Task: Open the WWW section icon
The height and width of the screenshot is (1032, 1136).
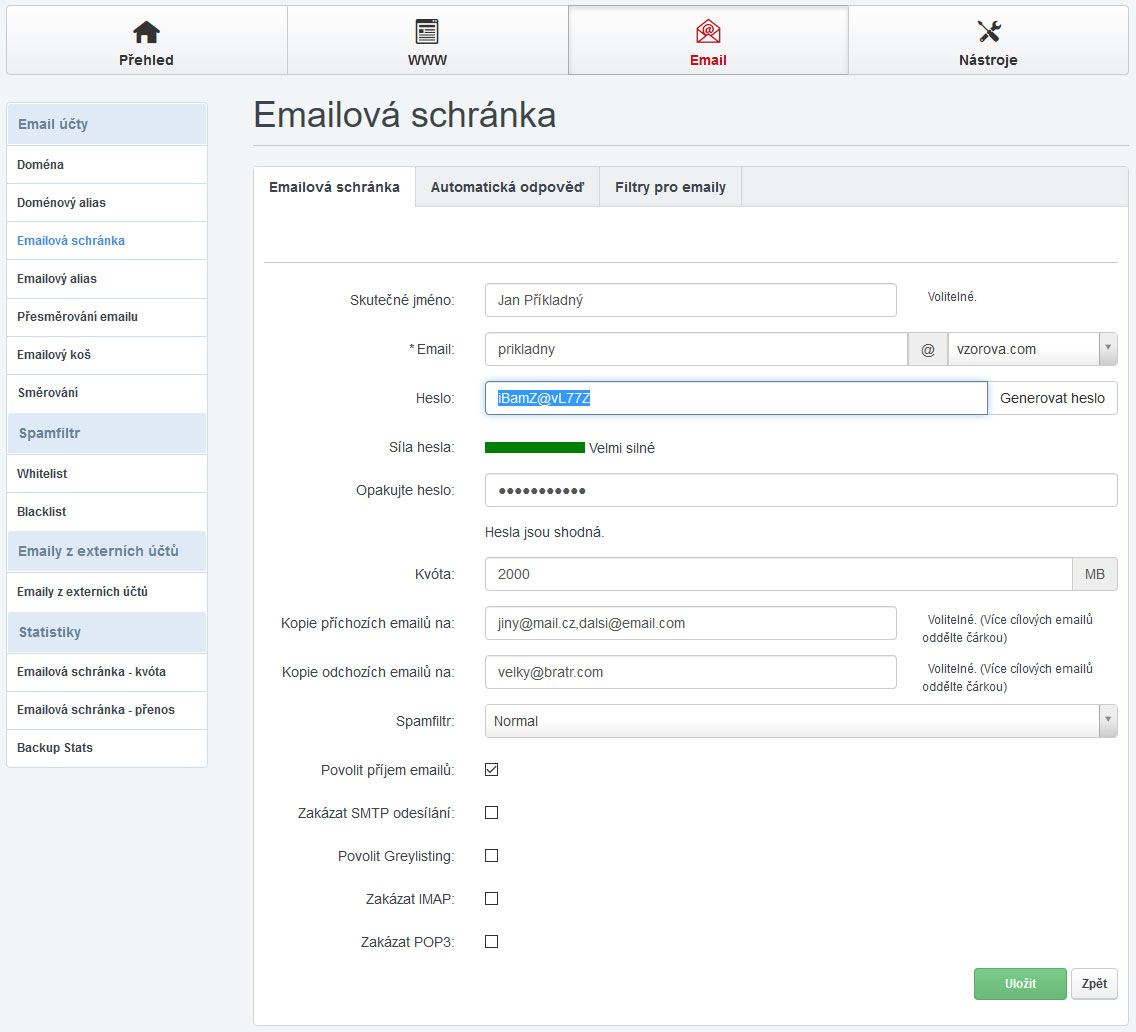Action: pyautogui.click(x=427, y=32)
